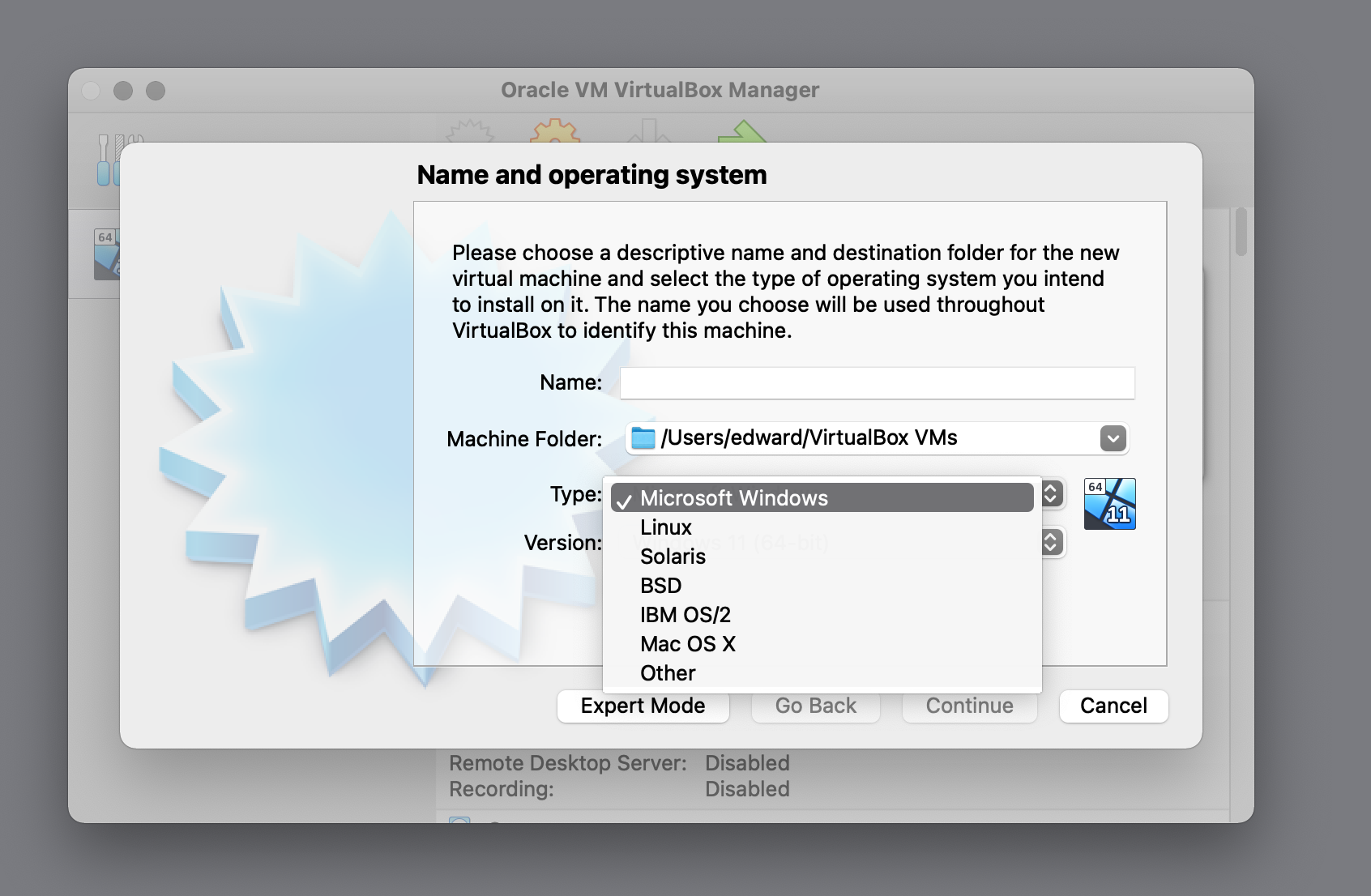Choose IBM OS/2 in the Type list

coord(822,615)
